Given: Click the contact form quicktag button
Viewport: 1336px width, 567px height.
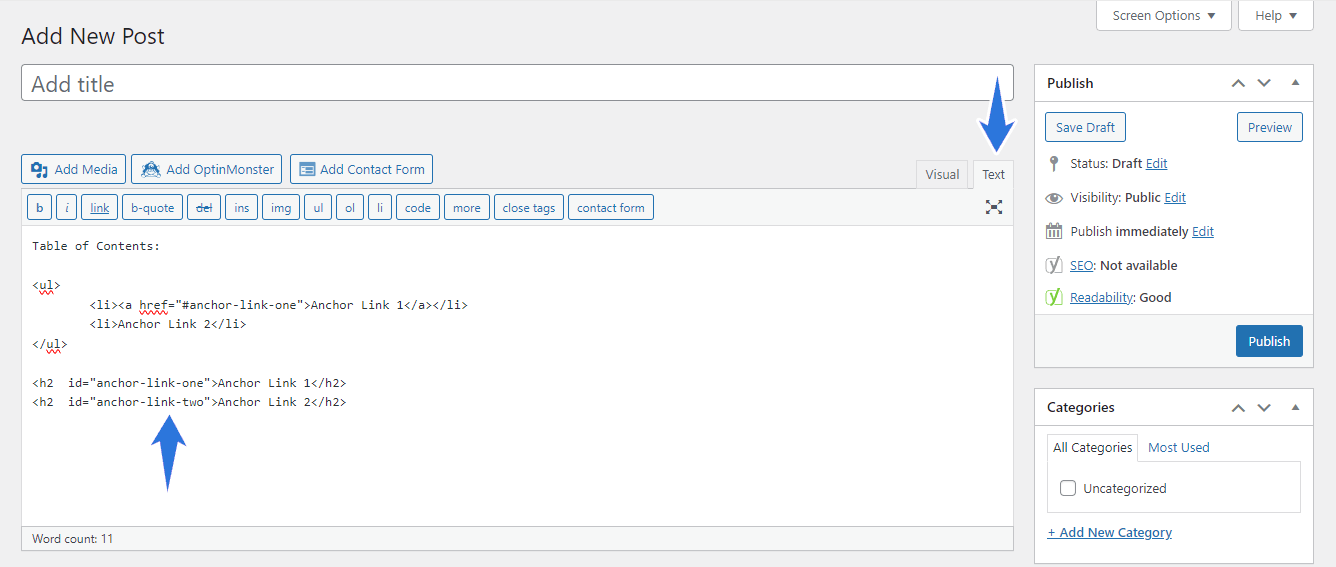Looking at the screenshot, I should click(x=611, y=208).
